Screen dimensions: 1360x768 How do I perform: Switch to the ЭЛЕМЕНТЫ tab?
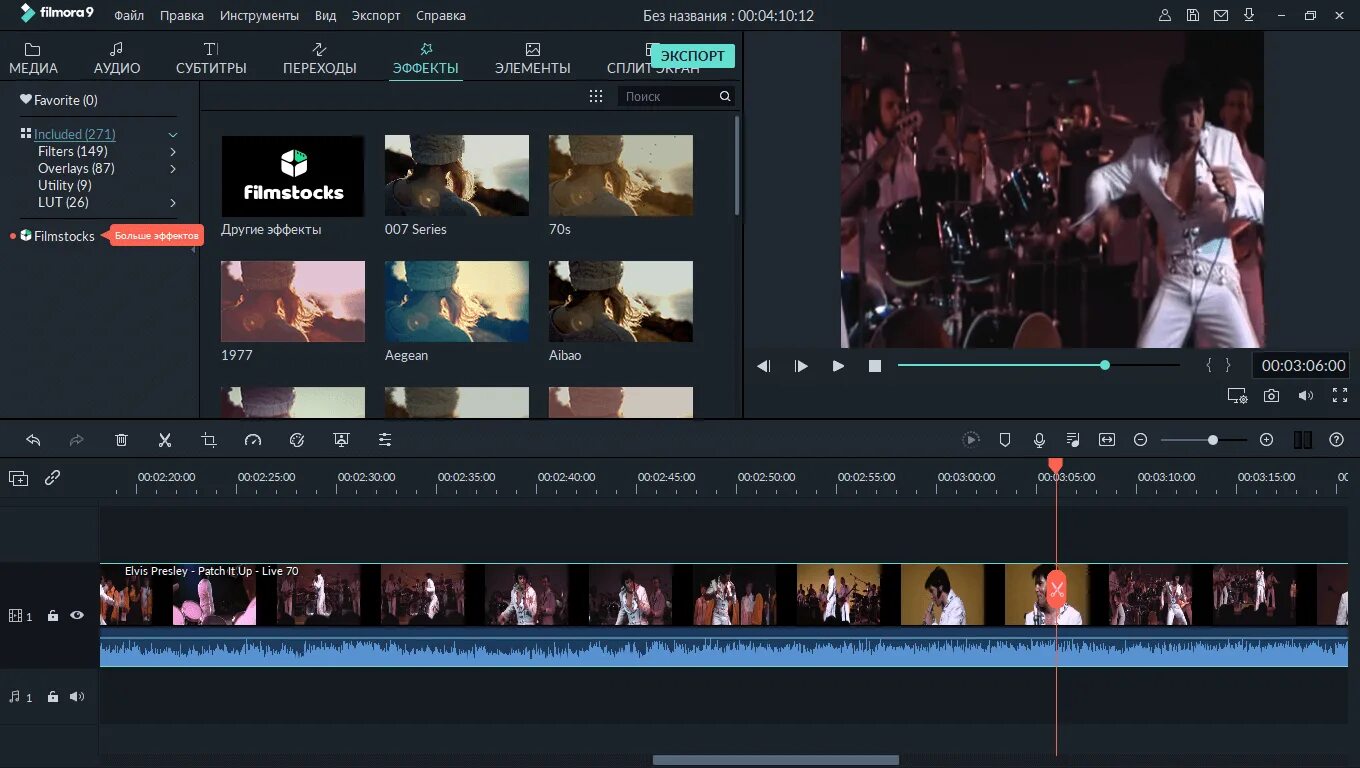(533, 59)
